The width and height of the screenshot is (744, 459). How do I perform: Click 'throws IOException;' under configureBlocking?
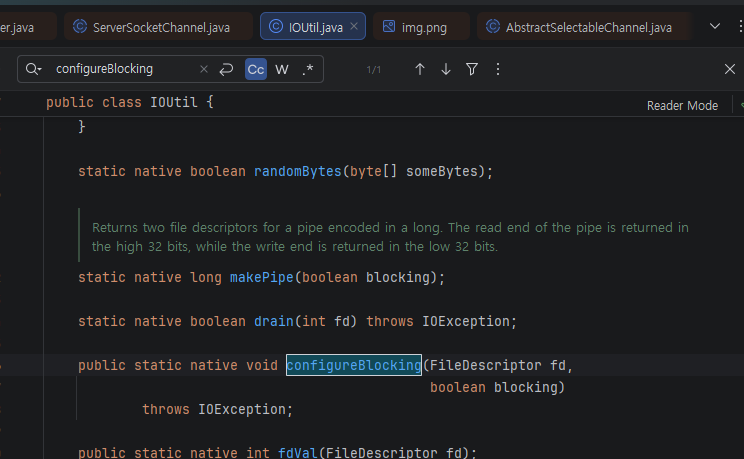coord(218,409)
